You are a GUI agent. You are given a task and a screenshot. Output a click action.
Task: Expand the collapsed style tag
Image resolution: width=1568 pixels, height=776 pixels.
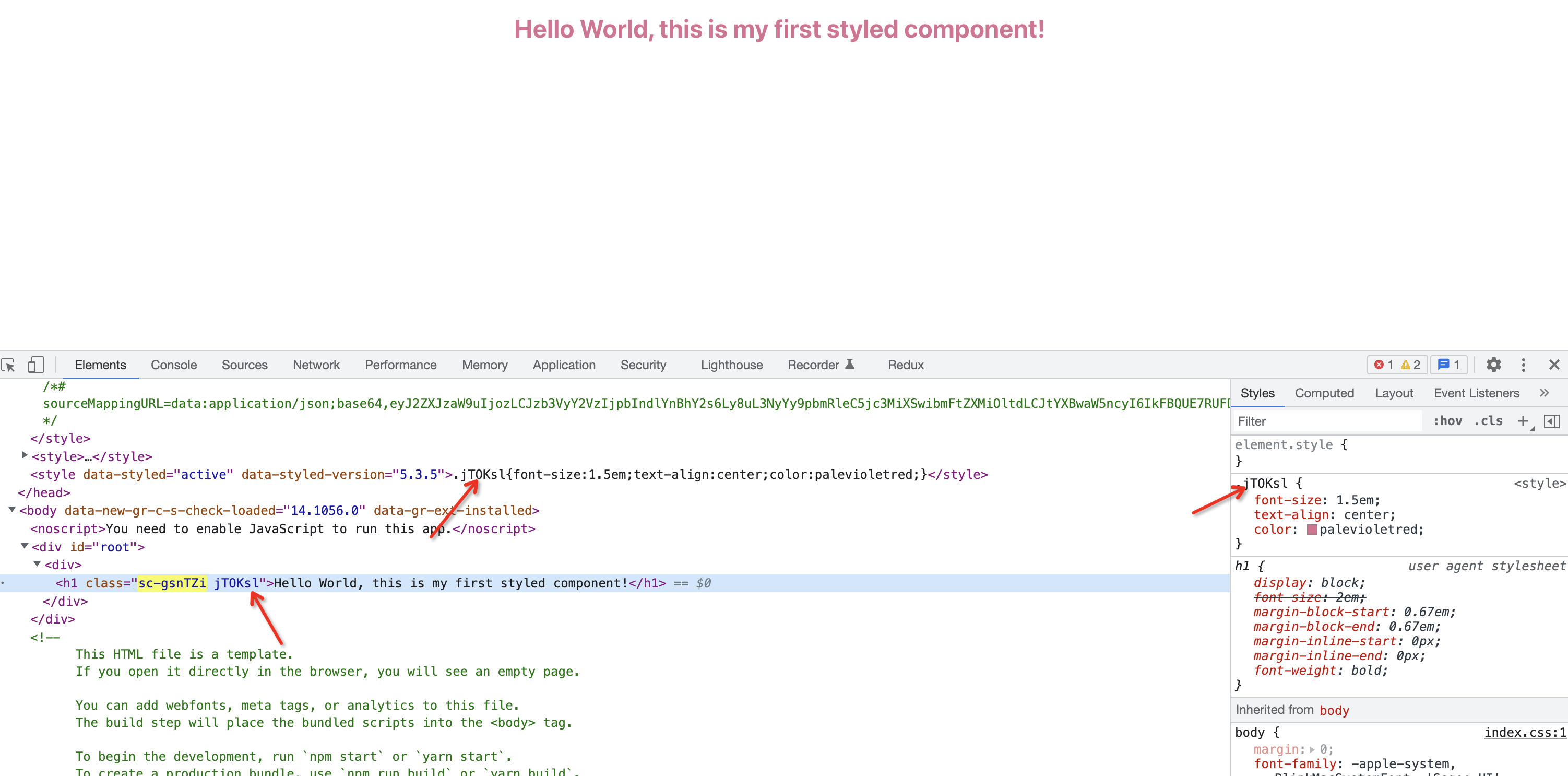pyautogui.click(x=25, y=455)
